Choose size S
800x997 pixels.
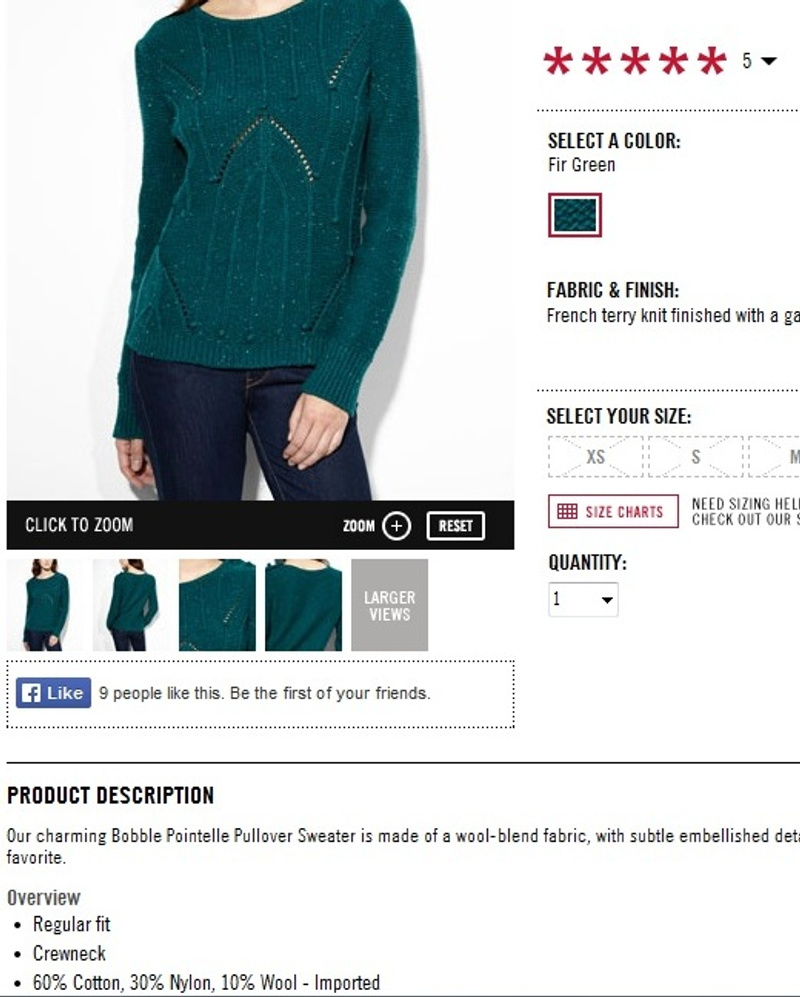coord(696,457)
